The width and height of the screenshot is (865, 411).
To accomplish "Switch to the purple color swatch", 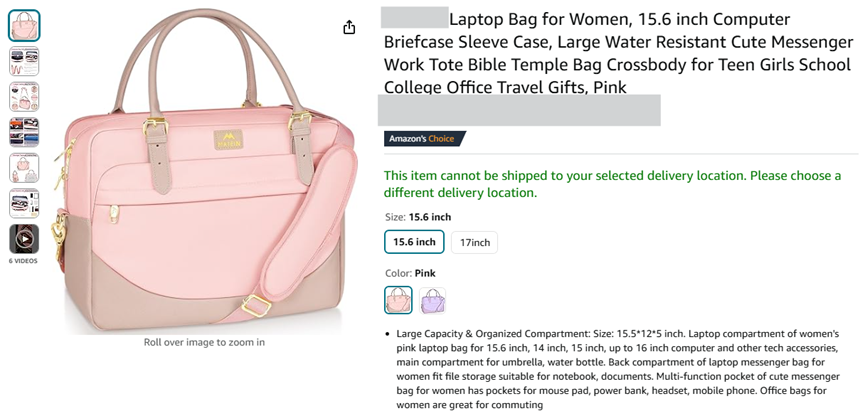I will (x=433, y=299).
